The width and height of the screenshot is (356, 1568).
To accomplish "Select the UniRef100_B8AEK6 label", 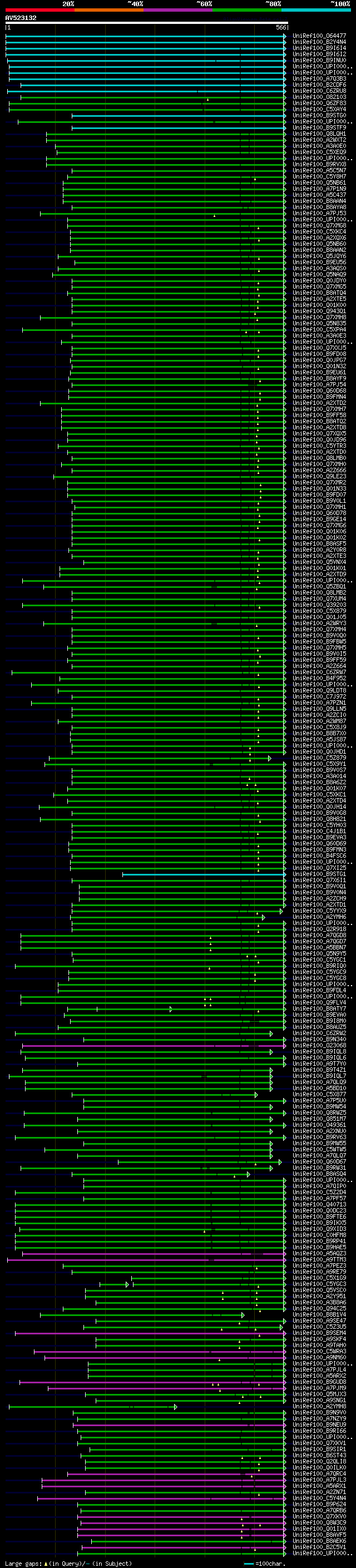I will (x=319, y=1541).
